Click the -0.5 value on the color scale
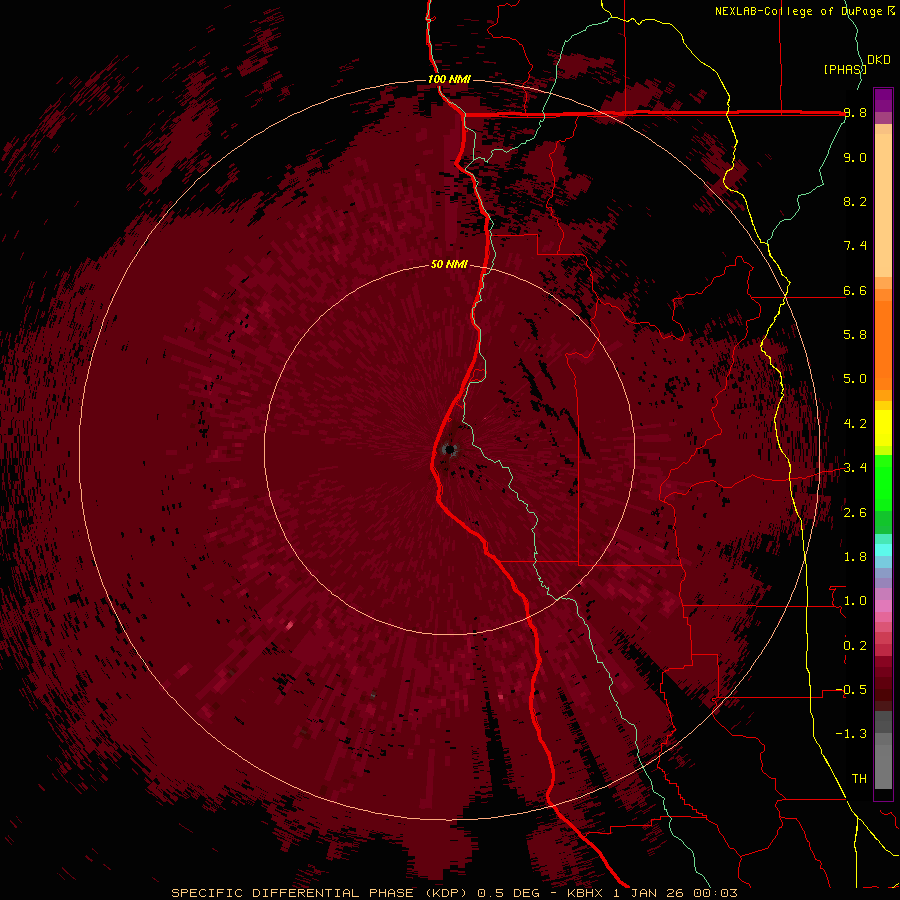This screenshot has width=900, height=900. 851,690
